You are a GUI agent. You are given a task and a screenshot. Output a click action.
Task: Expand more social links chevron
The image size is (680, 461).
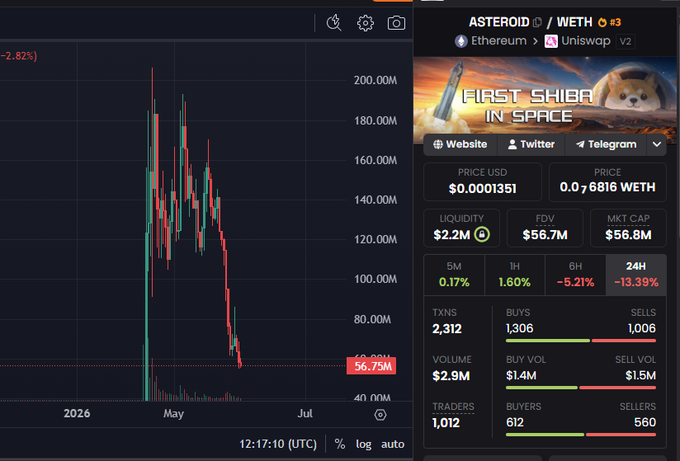tap(657, 144)
